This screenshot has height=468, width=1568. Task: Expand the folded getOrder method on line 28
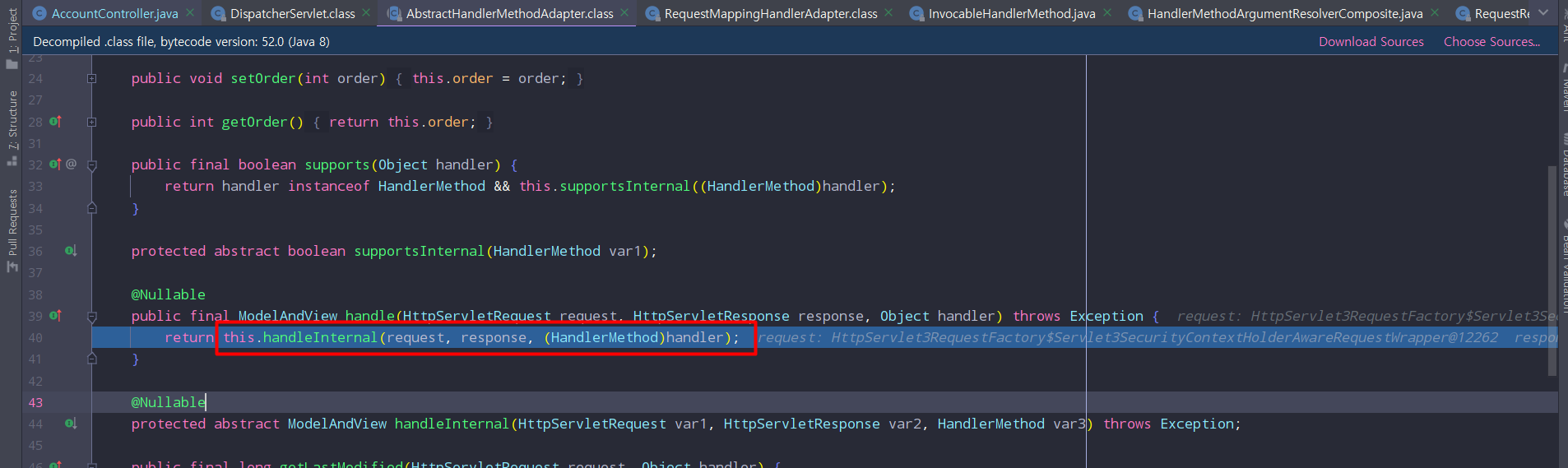pyautogui.click(x=92, y=122)
